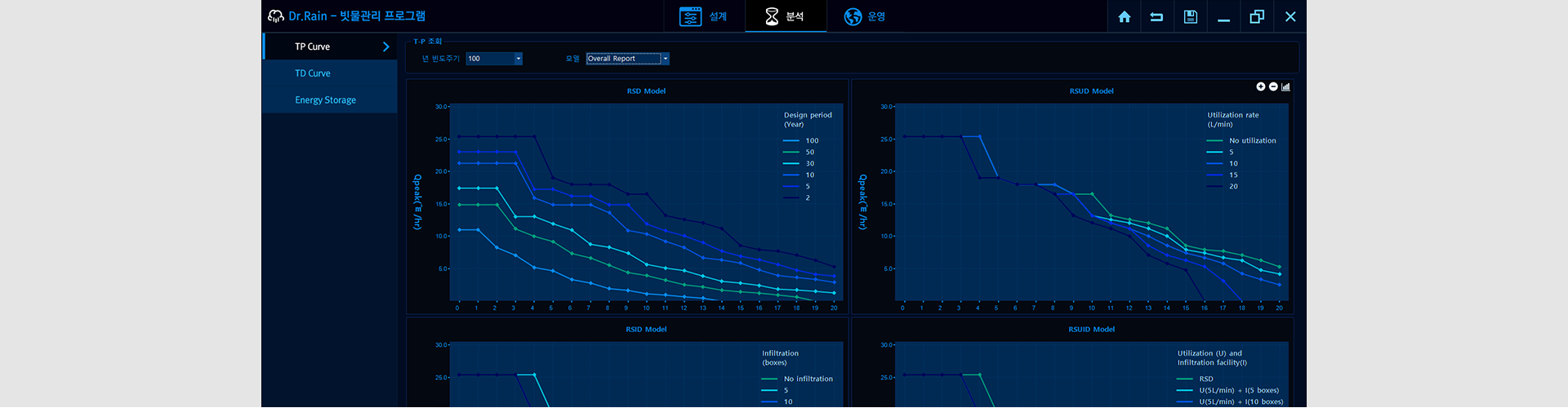1568x408 pixels.
Task: Open the 운영 operation tab
Action: 866,16
